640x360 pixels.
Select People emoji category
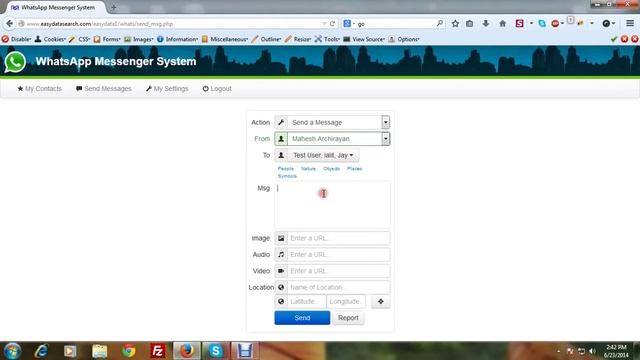point(286,169)
